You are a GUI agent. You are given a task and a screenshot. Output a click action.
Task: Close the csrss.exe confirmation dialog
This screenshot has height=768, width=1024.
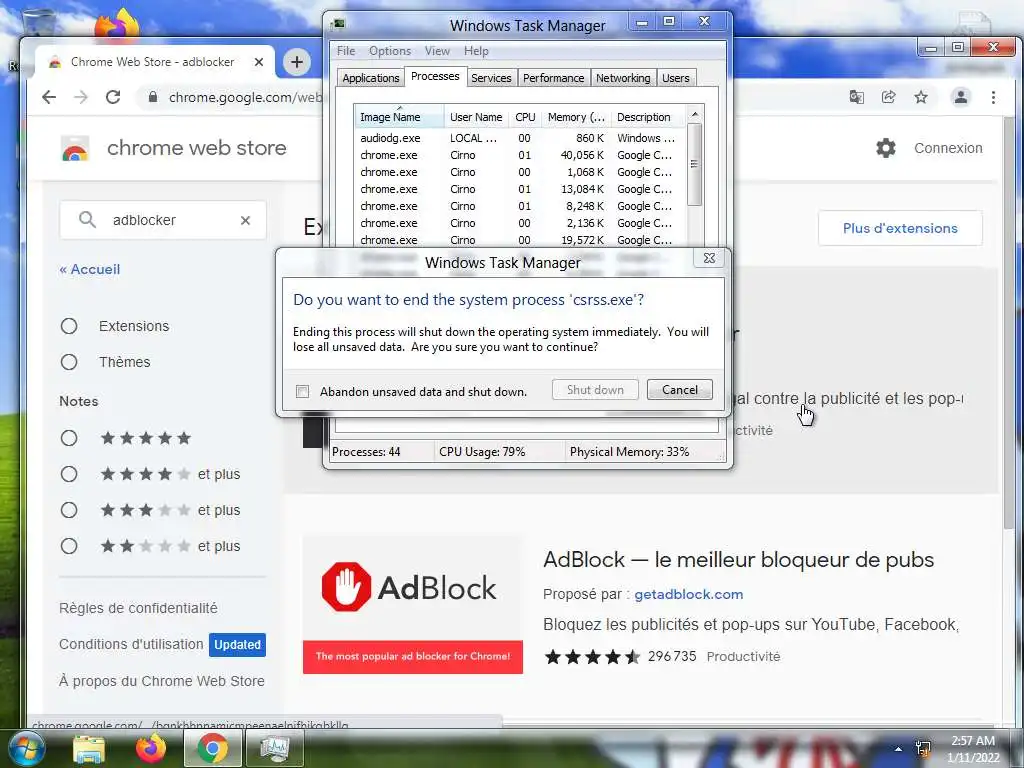pos(709,258)
